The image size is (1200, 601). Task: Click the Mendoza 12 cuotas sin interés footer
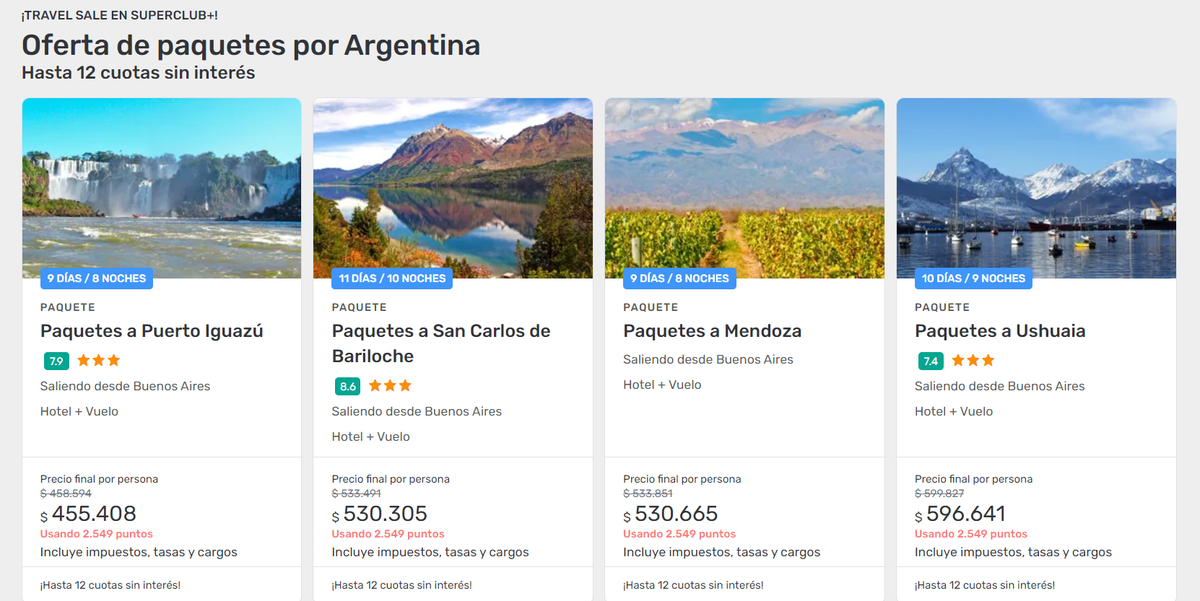(693, 585)
